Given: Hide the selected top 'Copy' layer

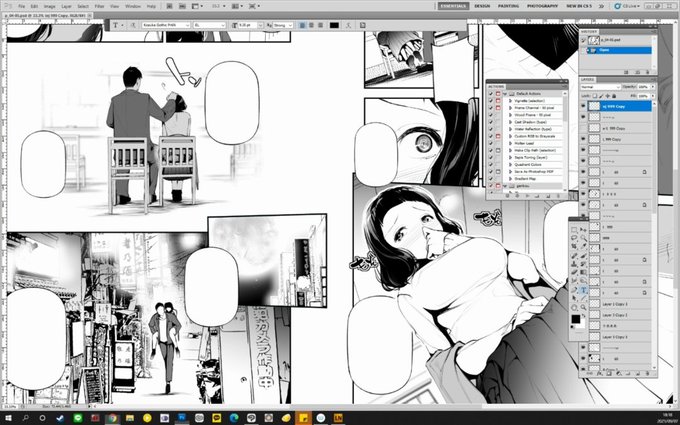Looking at the screenshot, I should click(x=583, y=105).
